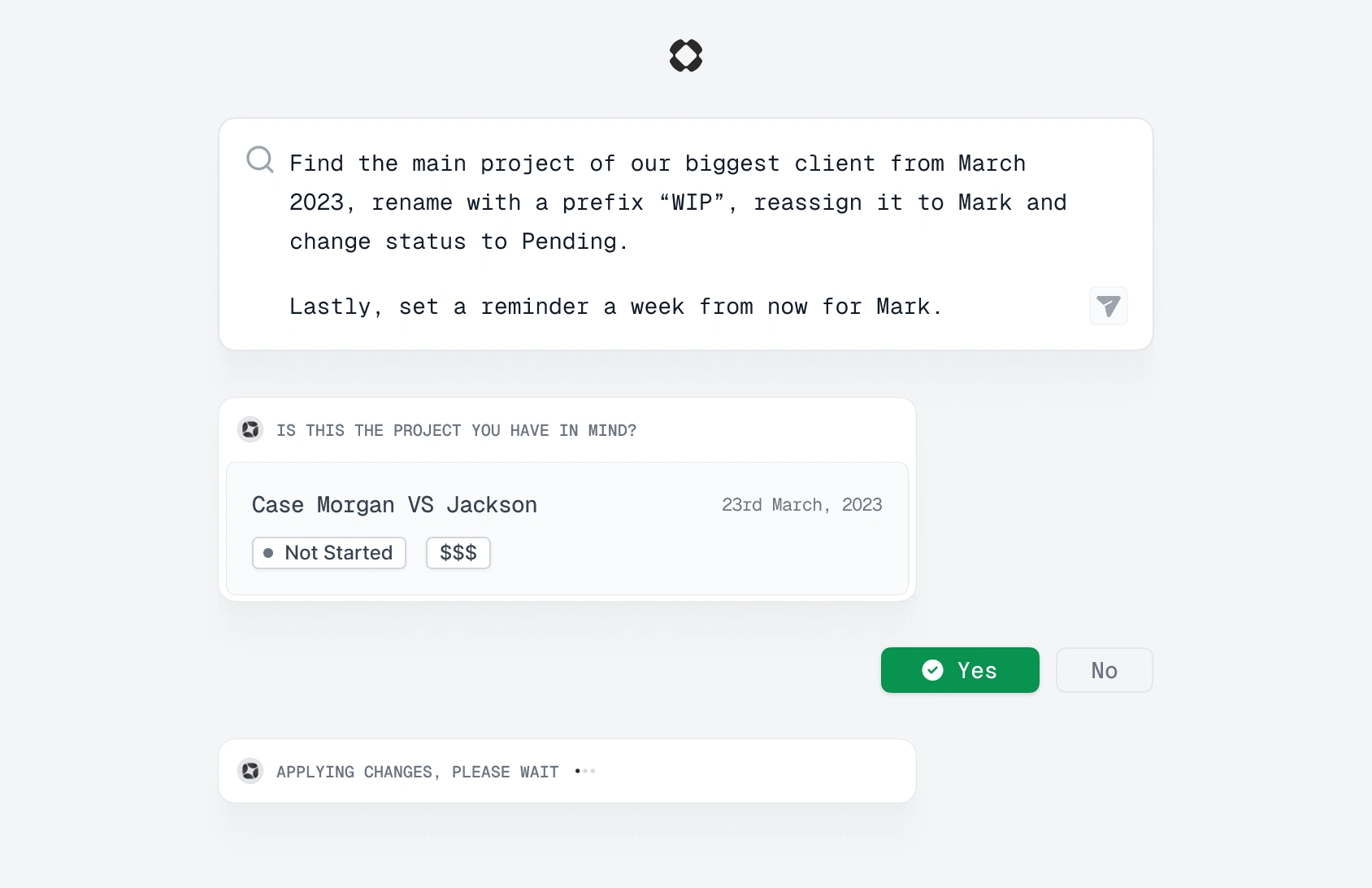Click the checkmark icon in Yes button
The height and width of the screenshot is (888, 1372).
932,670
